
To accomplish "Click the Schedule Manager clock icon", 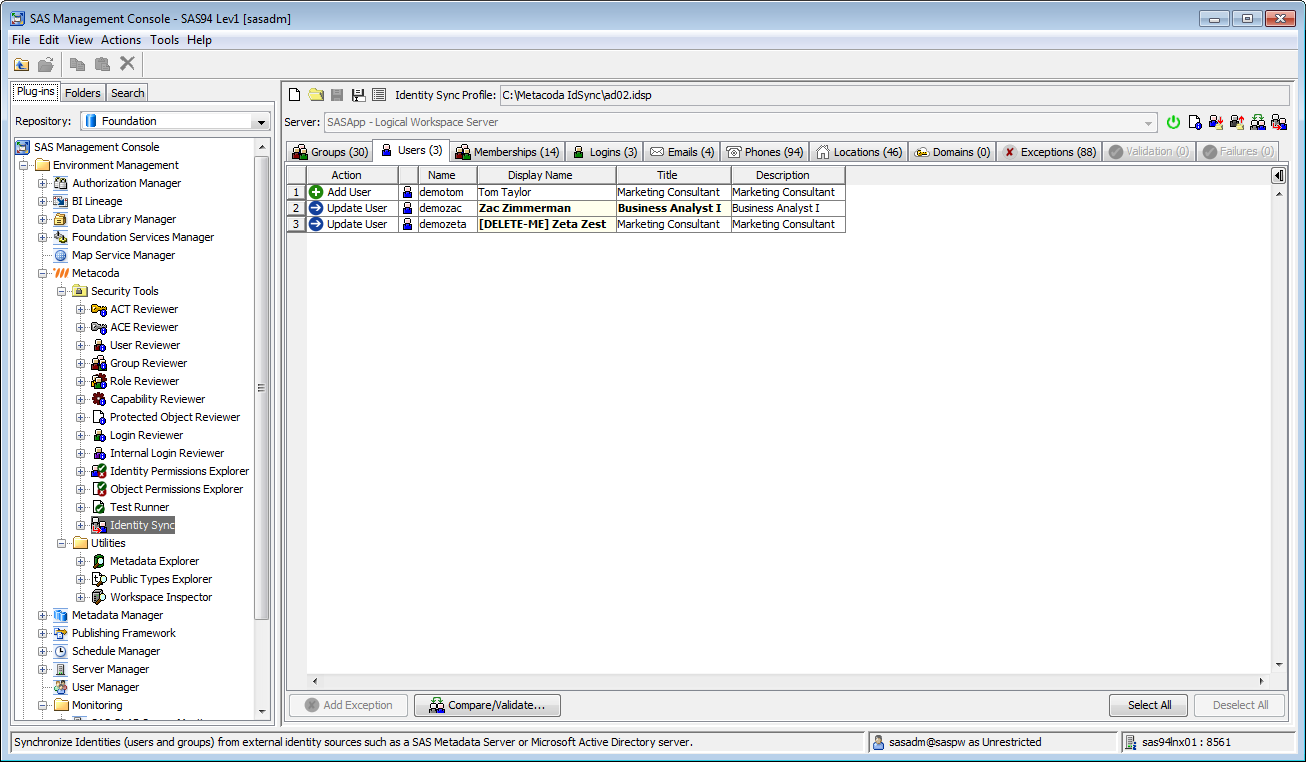I will 61,651.
